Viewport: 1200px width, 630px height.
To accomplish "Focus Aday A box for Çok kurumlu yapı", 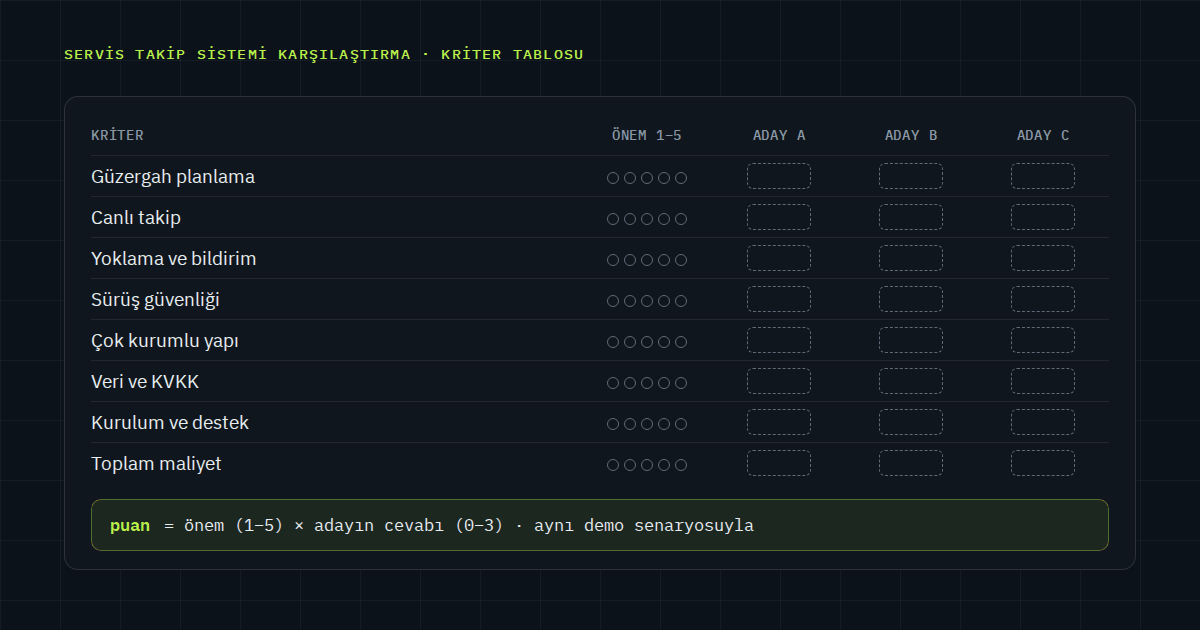I will 779,340.
